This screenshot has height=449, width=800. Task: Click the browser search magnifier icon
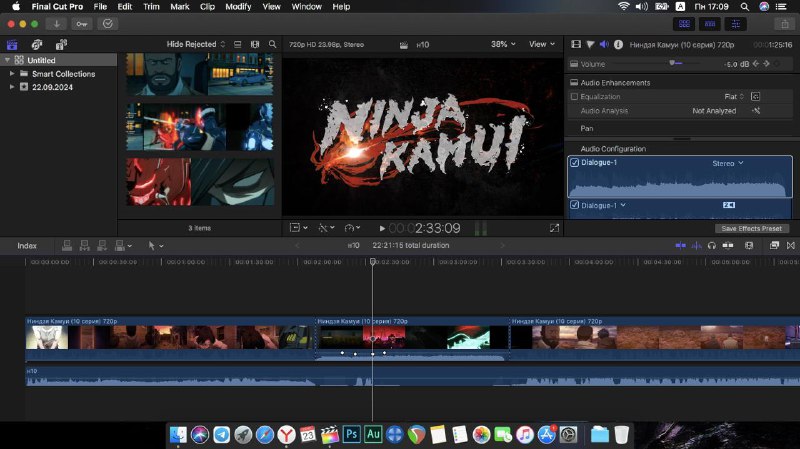click(x=272, y=44)
